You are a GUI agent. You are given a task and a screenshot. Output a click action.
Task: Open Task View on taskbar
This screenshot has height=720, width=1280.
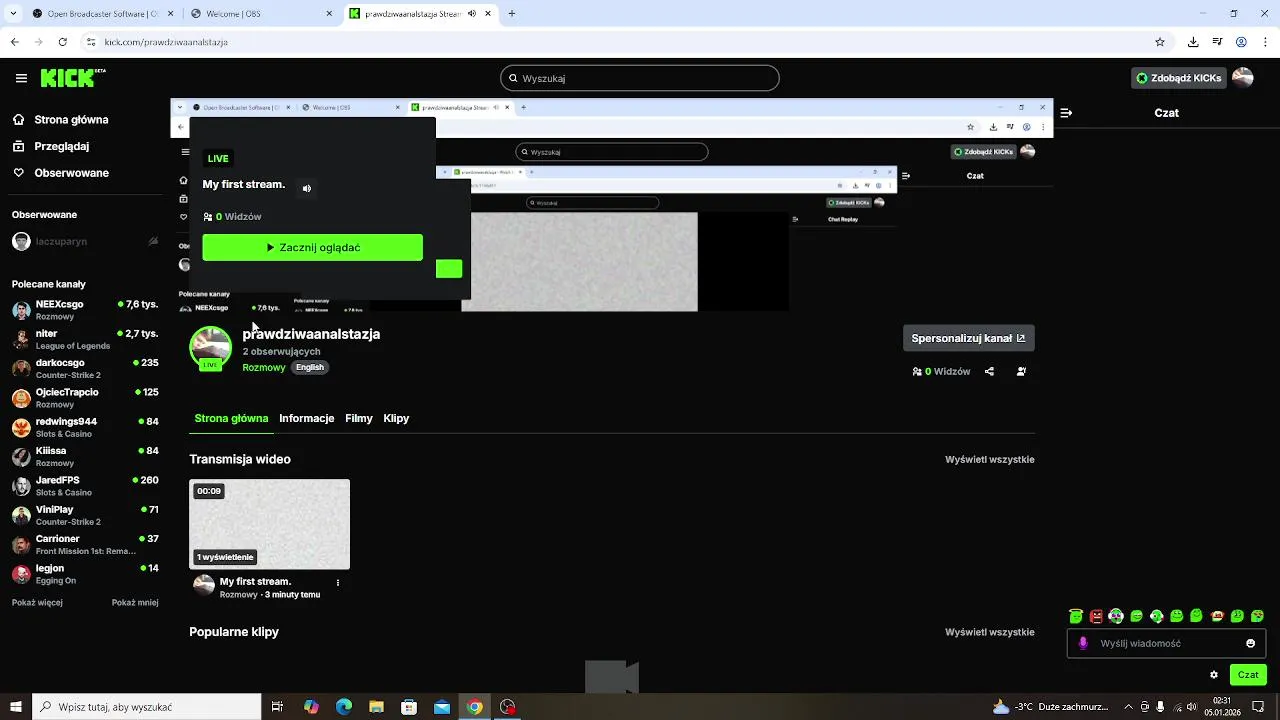(x=277, y=707)
